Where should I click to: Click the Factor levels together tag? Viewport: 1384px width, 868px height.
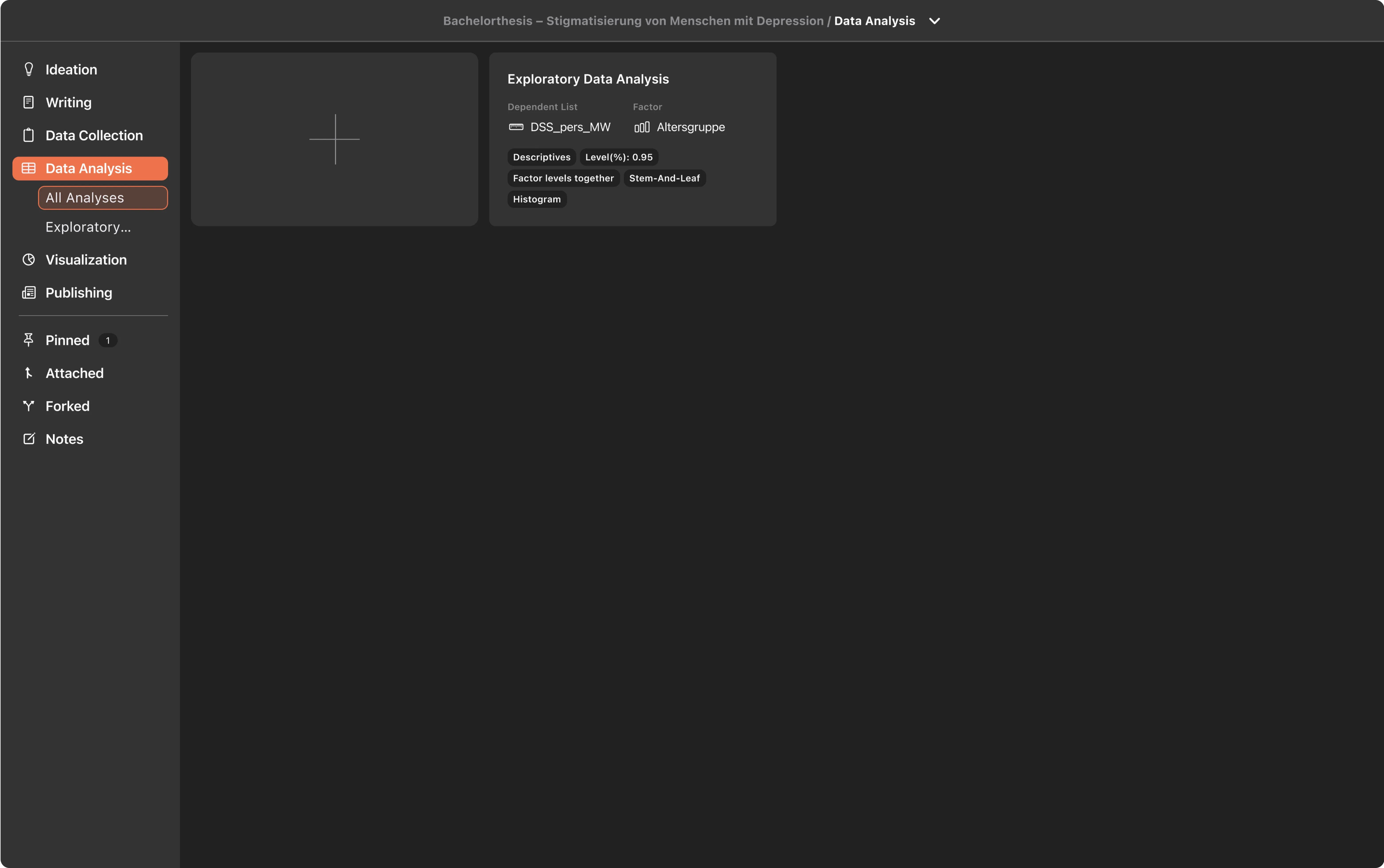563,178
